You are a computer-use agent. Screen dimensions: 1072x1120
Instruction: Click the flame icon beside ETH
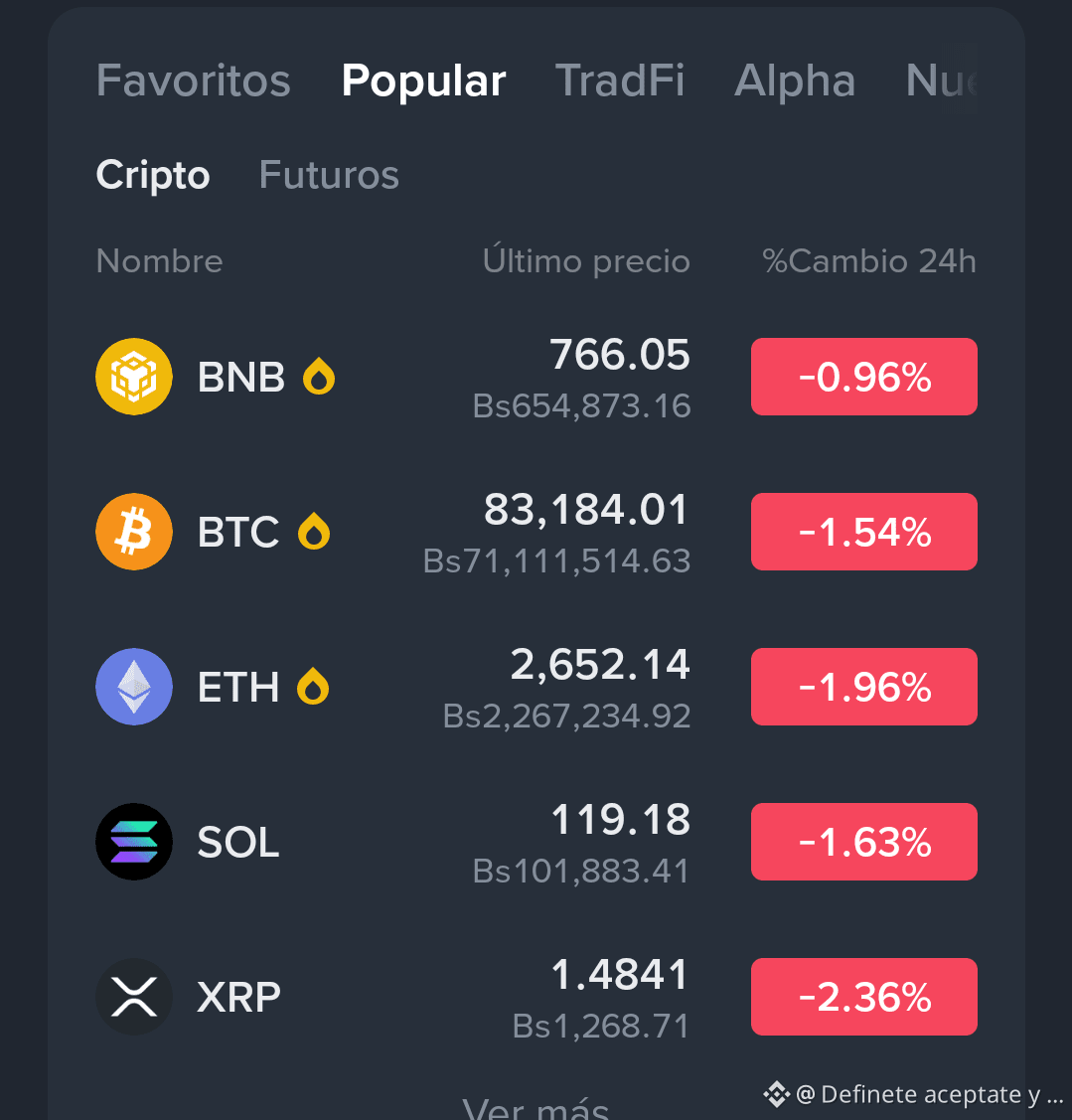313,687
